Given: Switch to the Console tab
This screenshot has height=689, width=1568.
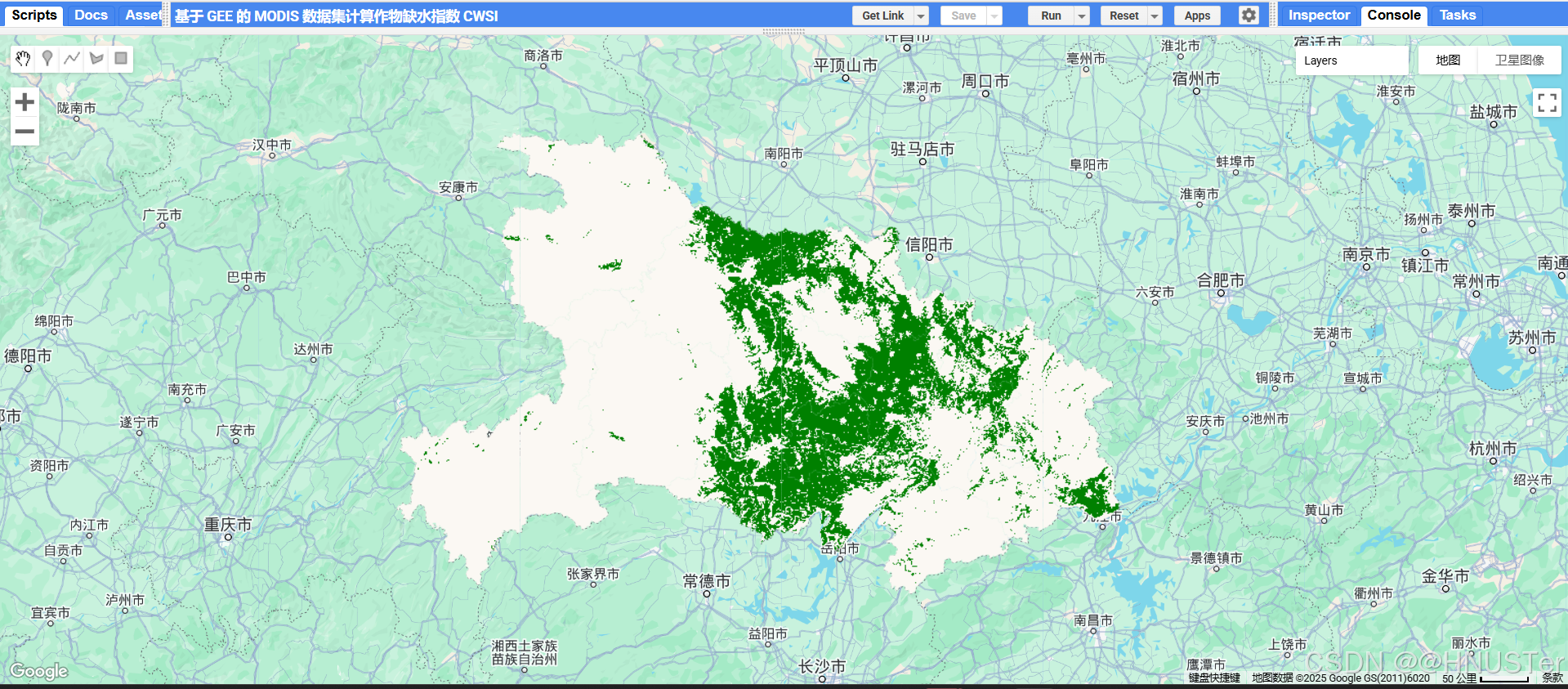Looking at the screenshot, I should tap(1394, 15).
